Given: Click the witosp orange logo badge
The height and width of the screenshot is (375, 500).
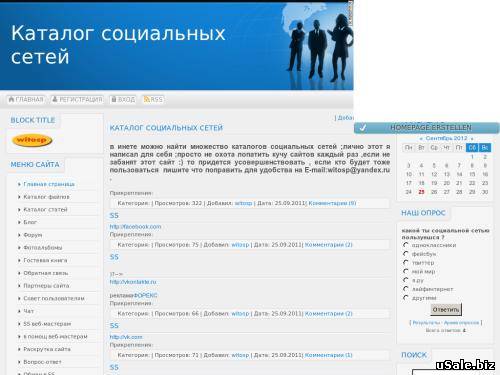Looking at the screenshot, I should click(32, 140).
